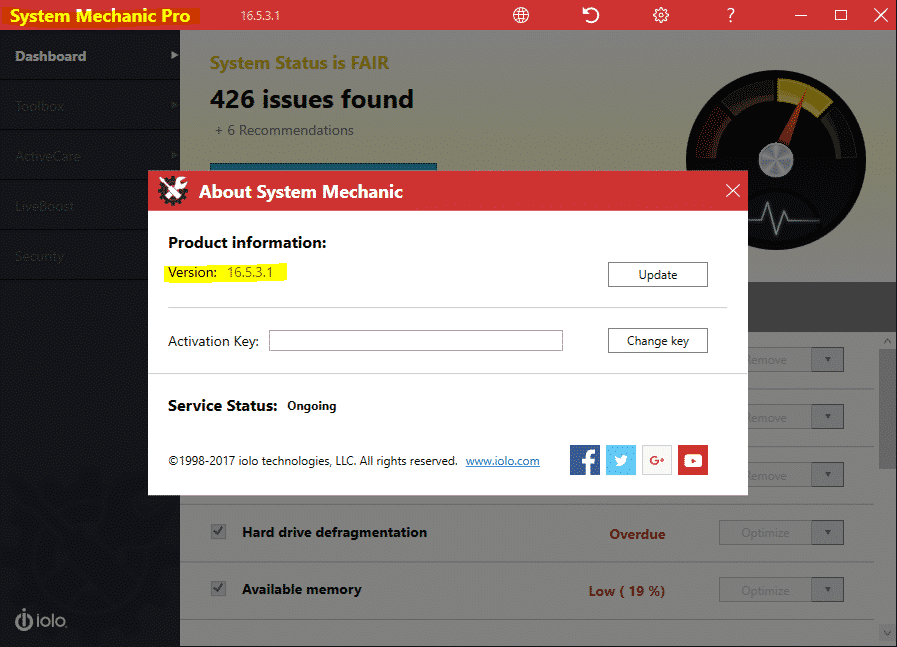Select Toolbox in the sidebar
The height and width of the screenshot is (647, 897).
point(90,105)
